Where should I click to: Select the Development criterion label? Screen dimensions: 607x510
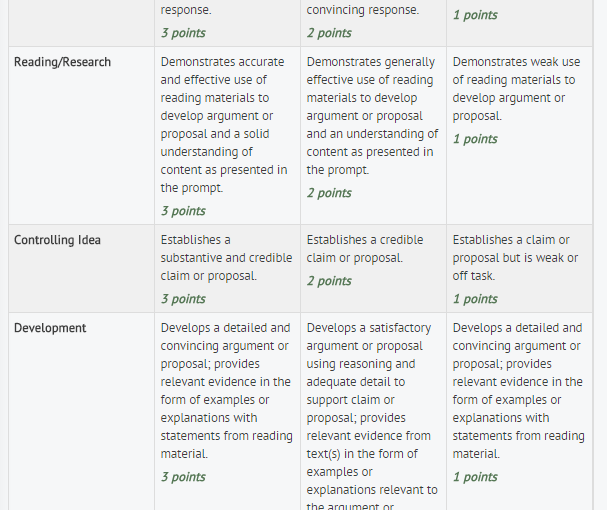tap(50, 328)
